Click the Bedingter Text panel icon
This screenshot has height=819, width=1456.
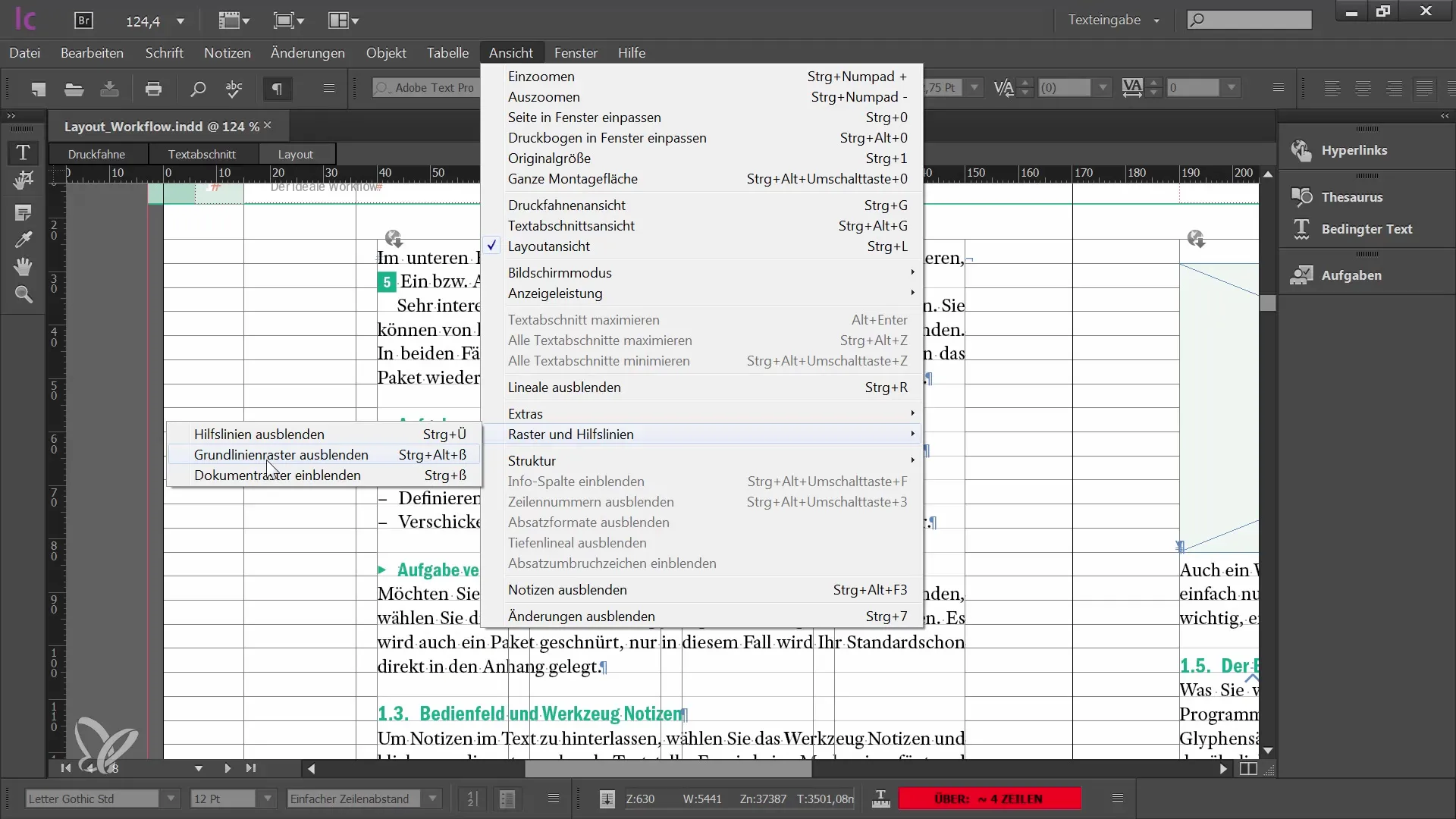1301,228
